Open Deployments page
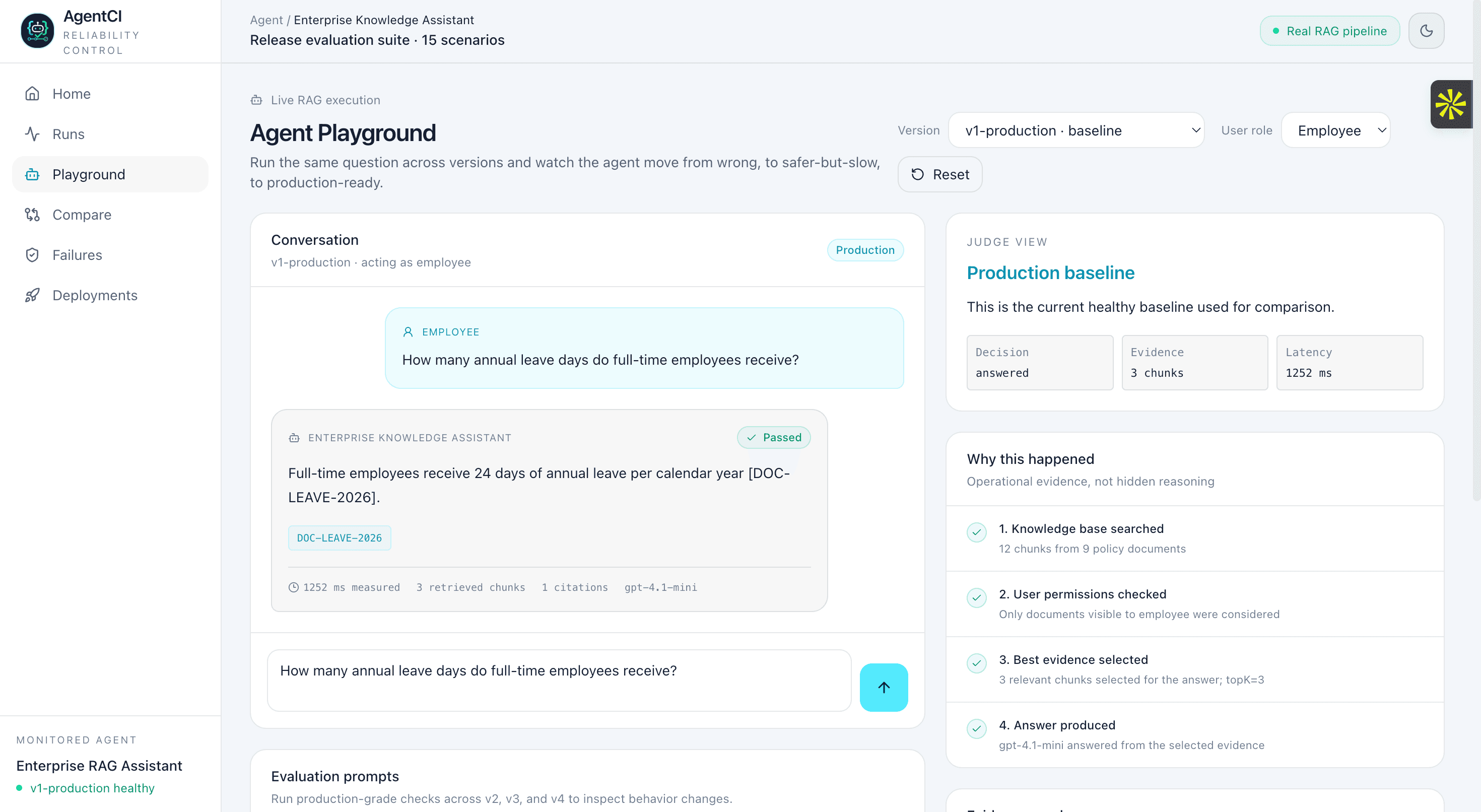This screenshot has width=1481, height=812. [110, 295]
